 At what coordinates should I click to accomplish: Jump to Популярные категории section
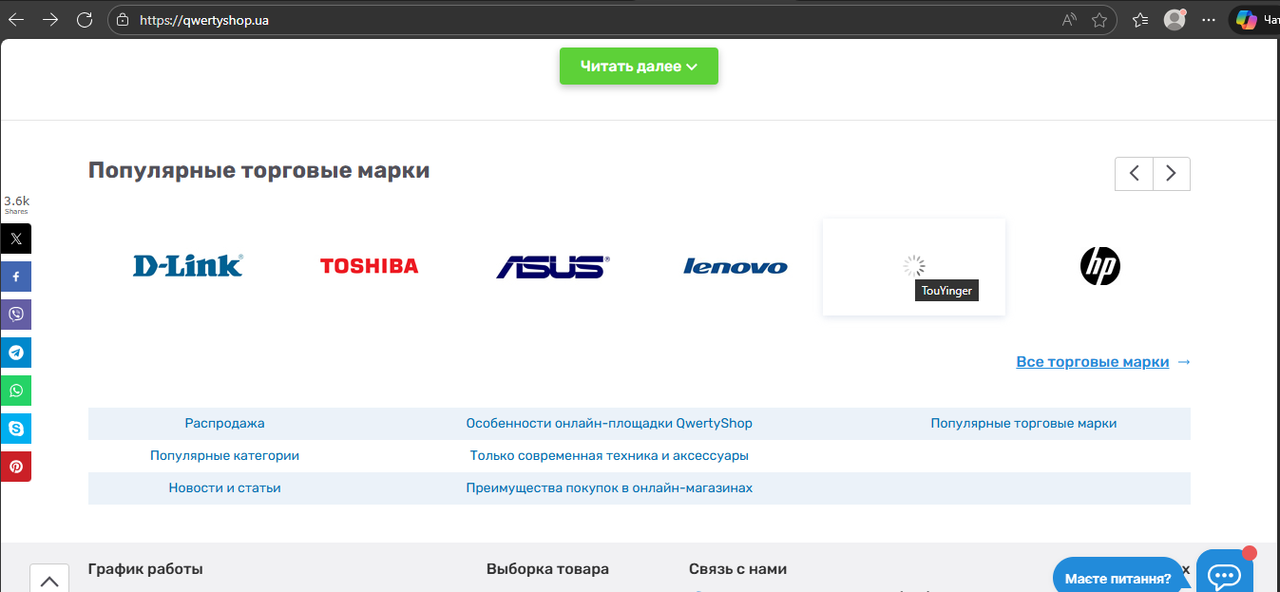tap(225, 455)
